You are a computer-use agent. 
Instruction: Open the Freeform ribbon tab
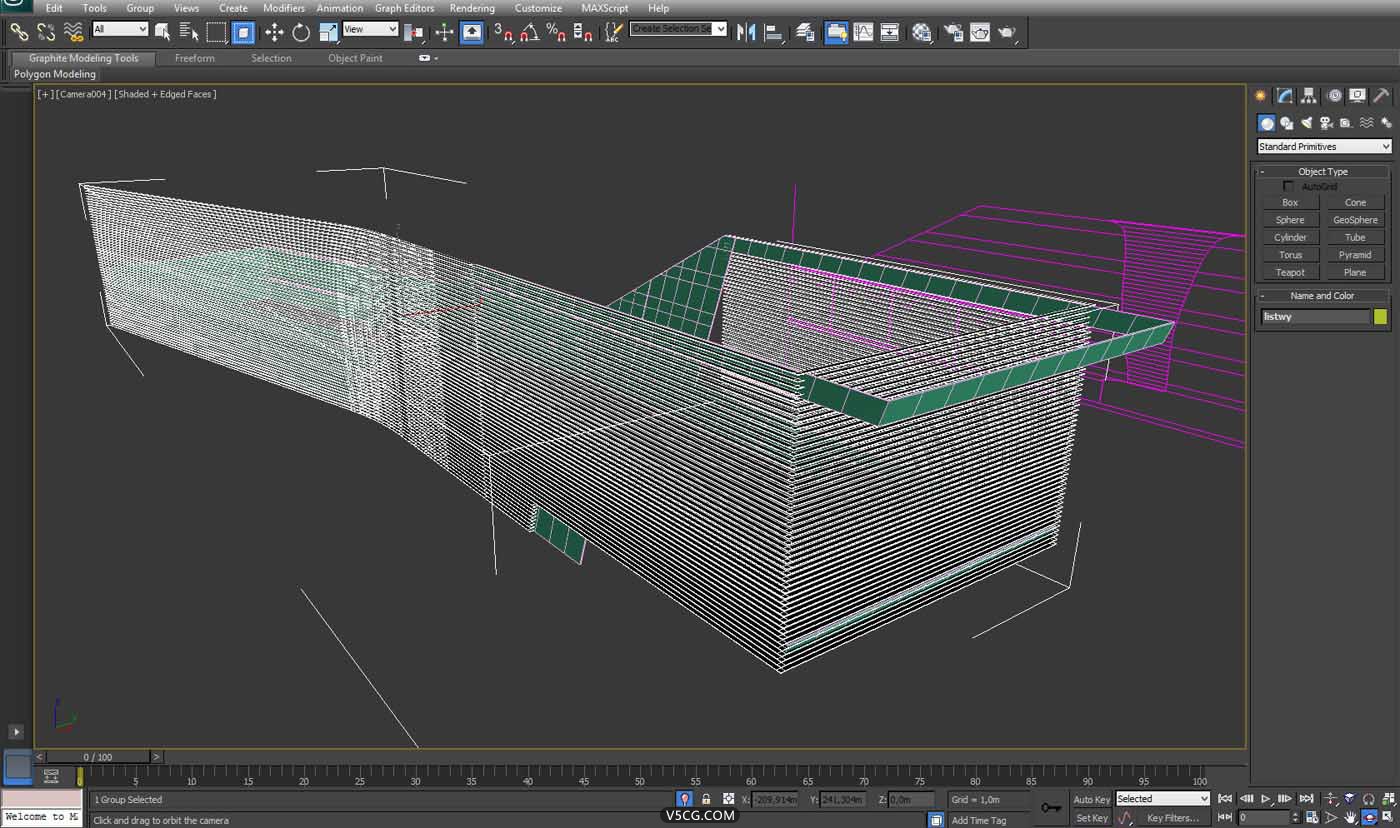tap(195, 58)
